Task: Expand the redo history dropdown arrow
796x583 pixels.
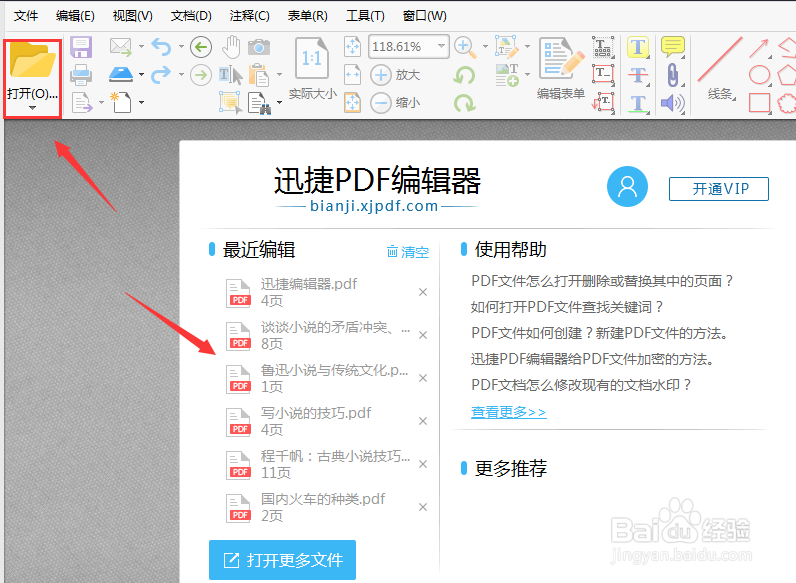Action: [181, 75]
